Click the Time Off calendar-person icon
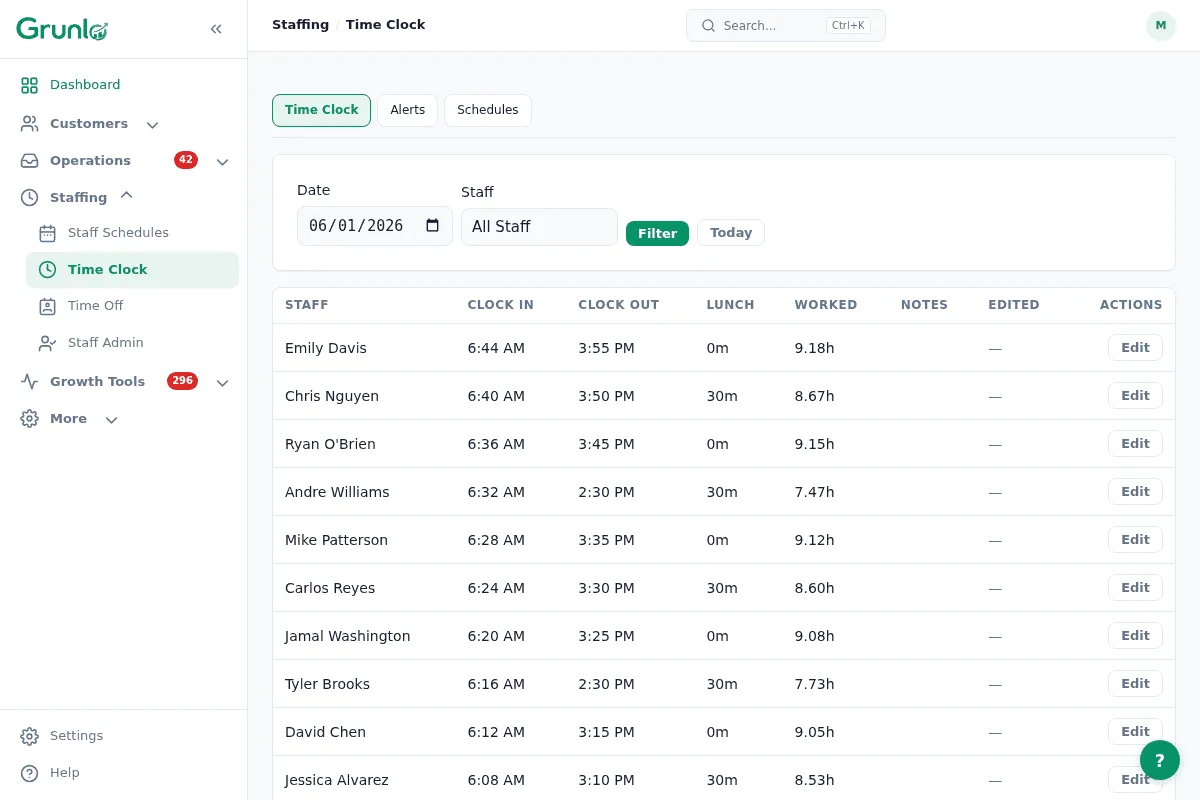The image size is (1200, 800). pos(47,306)
